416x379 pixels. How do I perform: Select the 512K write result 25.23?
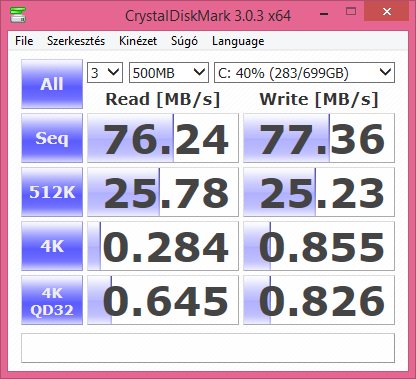pos(319,192)
